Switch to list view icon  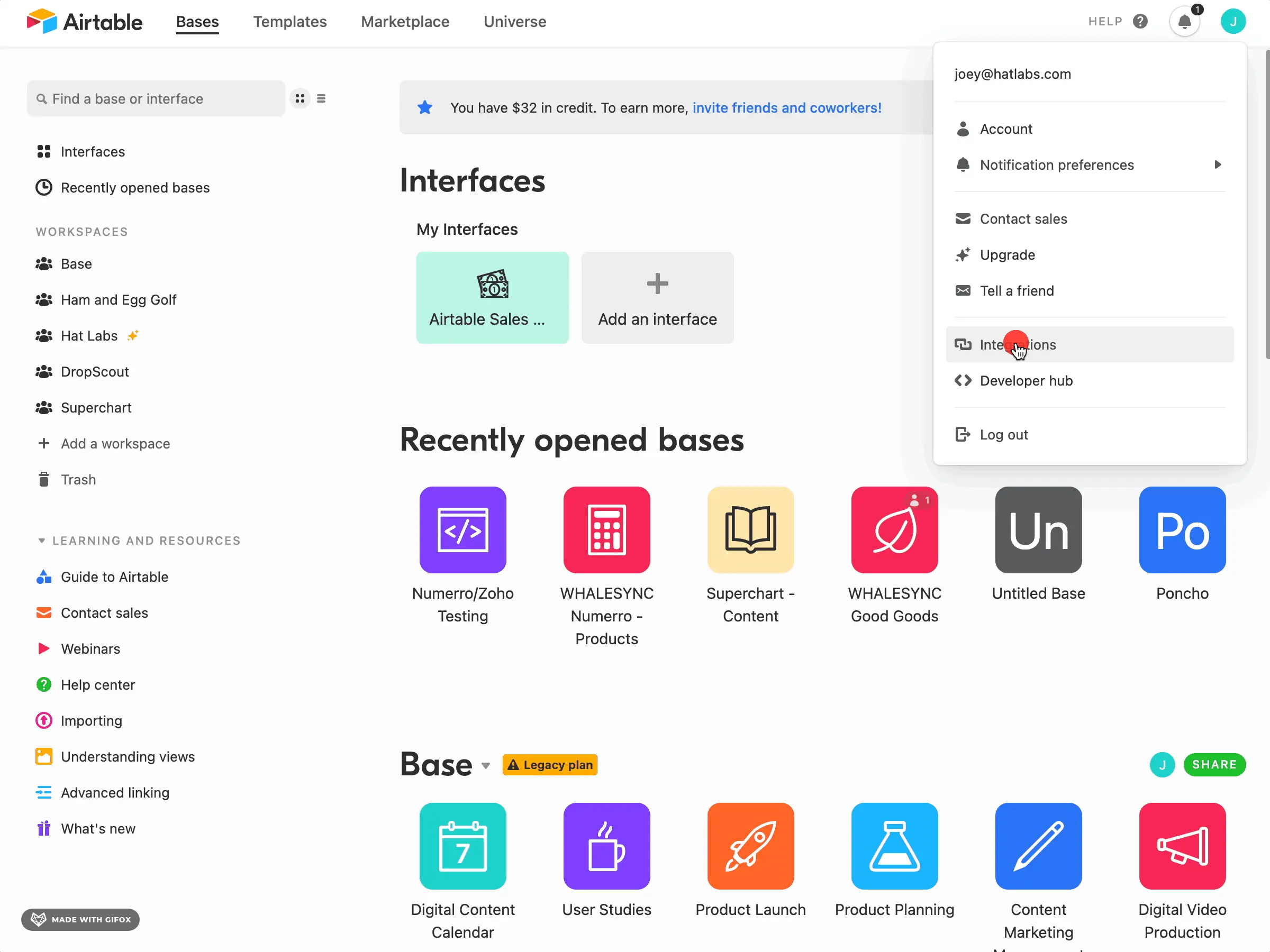click(x=322, y=99)
